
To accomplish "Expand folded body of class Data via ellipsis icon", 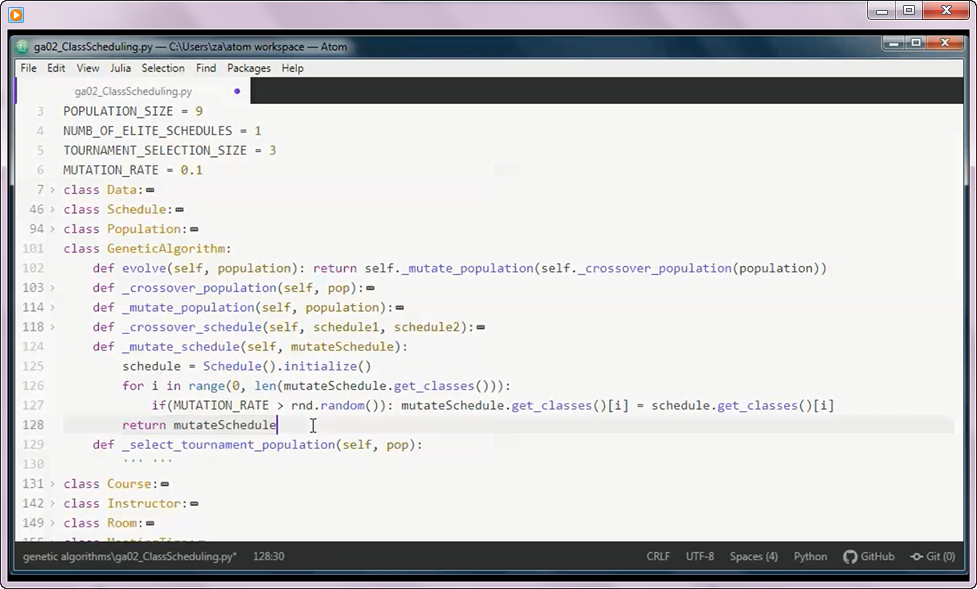I will (x=150, y=189).
